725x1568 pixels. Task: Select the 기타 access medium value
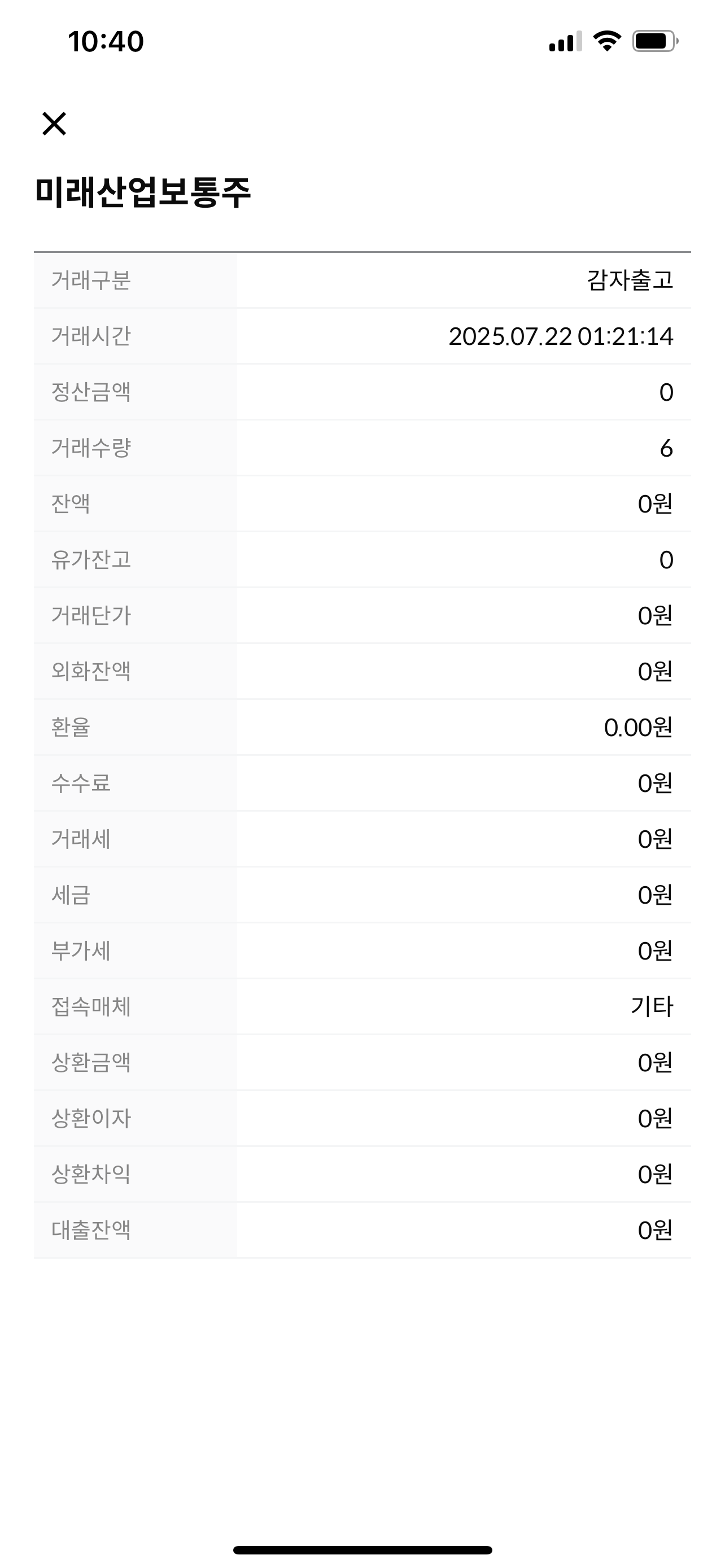(652, 1007)
